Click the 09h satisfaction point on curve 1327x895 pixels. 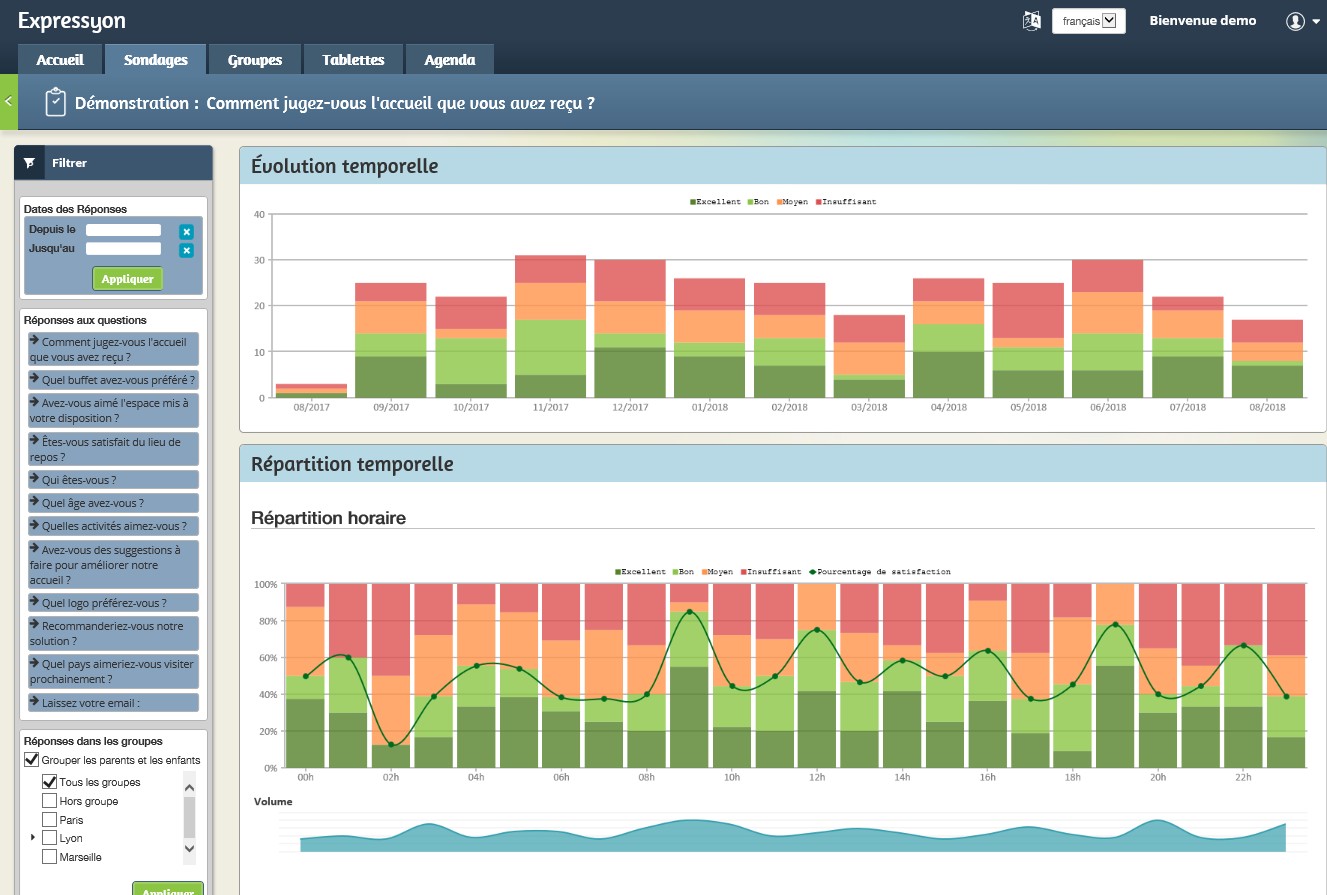[x=690, y=612]
